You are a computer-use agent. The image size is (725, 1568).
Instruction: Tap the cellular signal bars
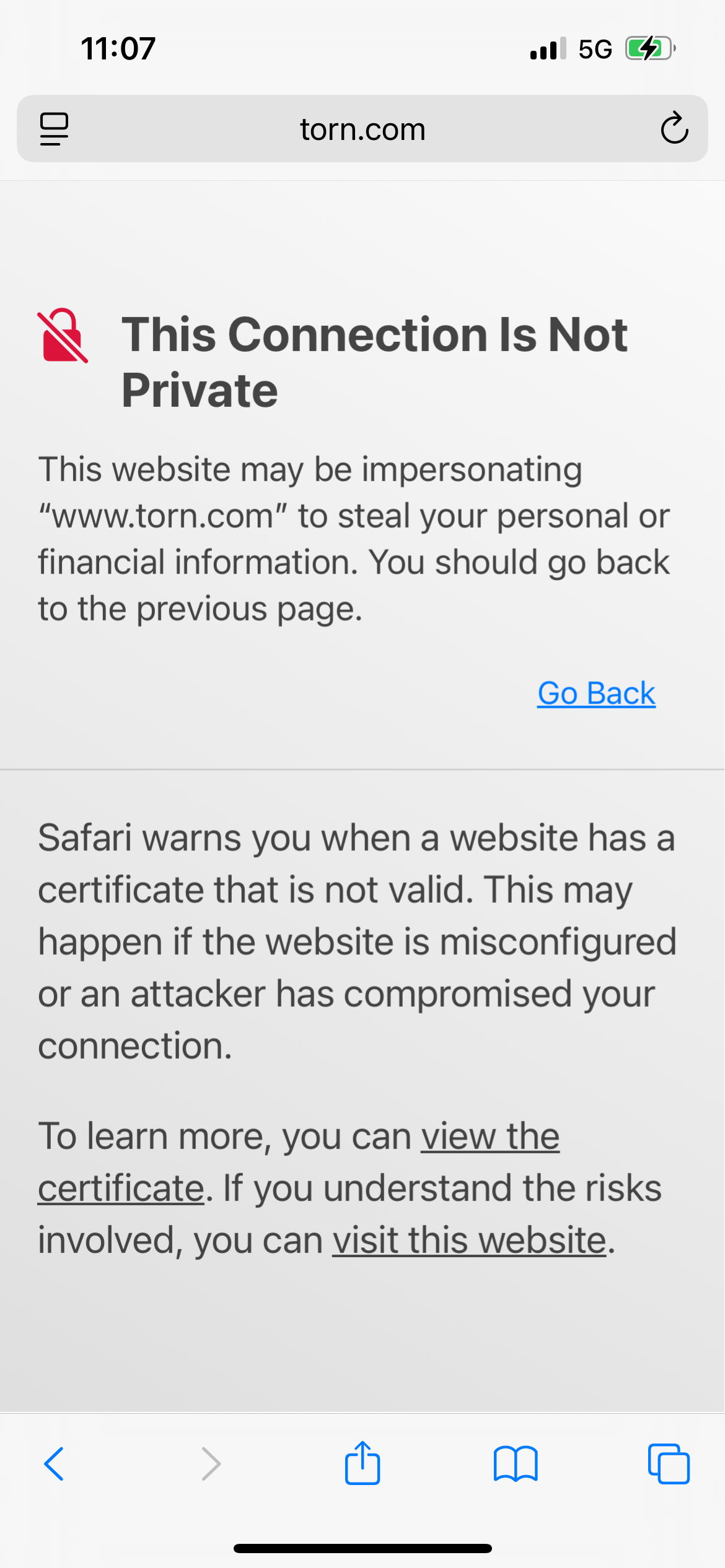pyautogui.click(x=548, y=48)
